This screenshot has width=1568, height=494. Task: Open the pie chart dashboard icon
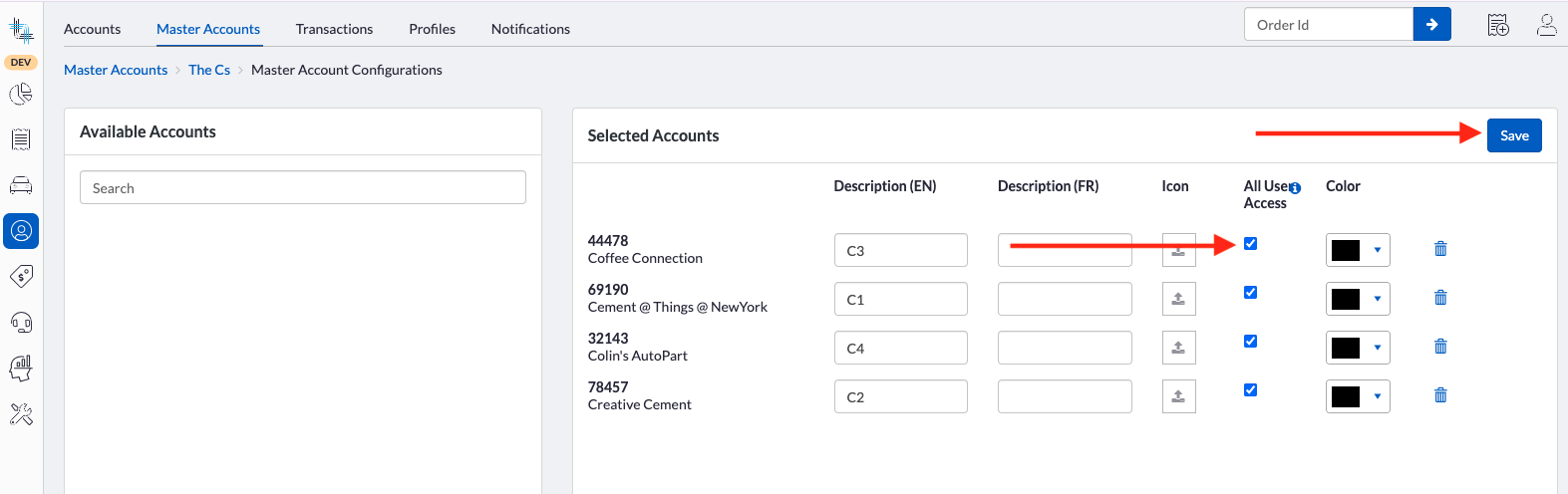pos(21,95)
